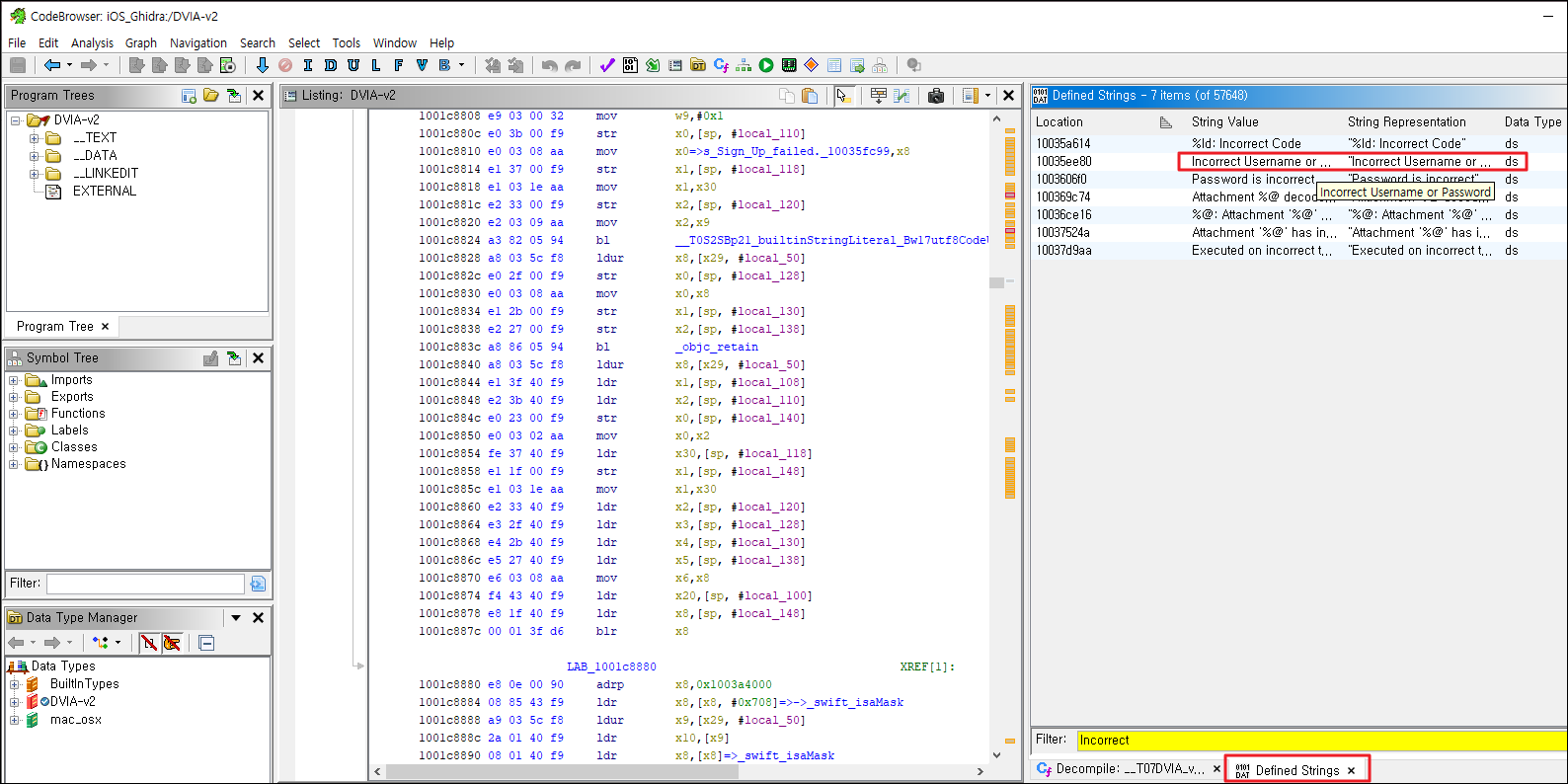Click the Listing horizontal scrollbar
This screenshot has width=1568, height=784.
(x=676, y=772)
